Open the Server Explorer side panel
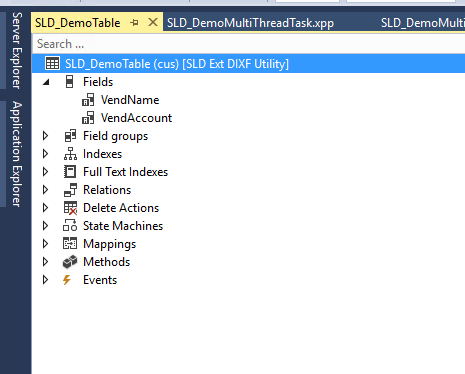465x374 pixels. (17, 50)
